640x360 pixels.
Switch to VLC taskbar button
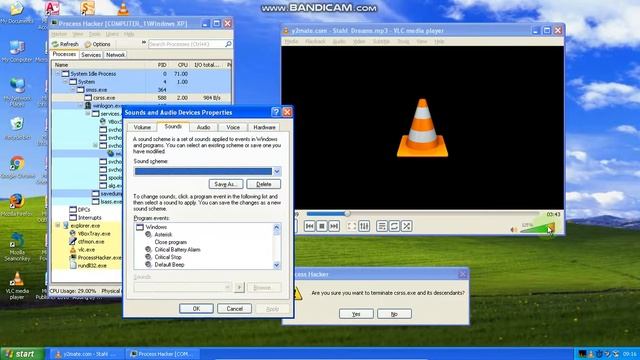click(x=85, y=354)
